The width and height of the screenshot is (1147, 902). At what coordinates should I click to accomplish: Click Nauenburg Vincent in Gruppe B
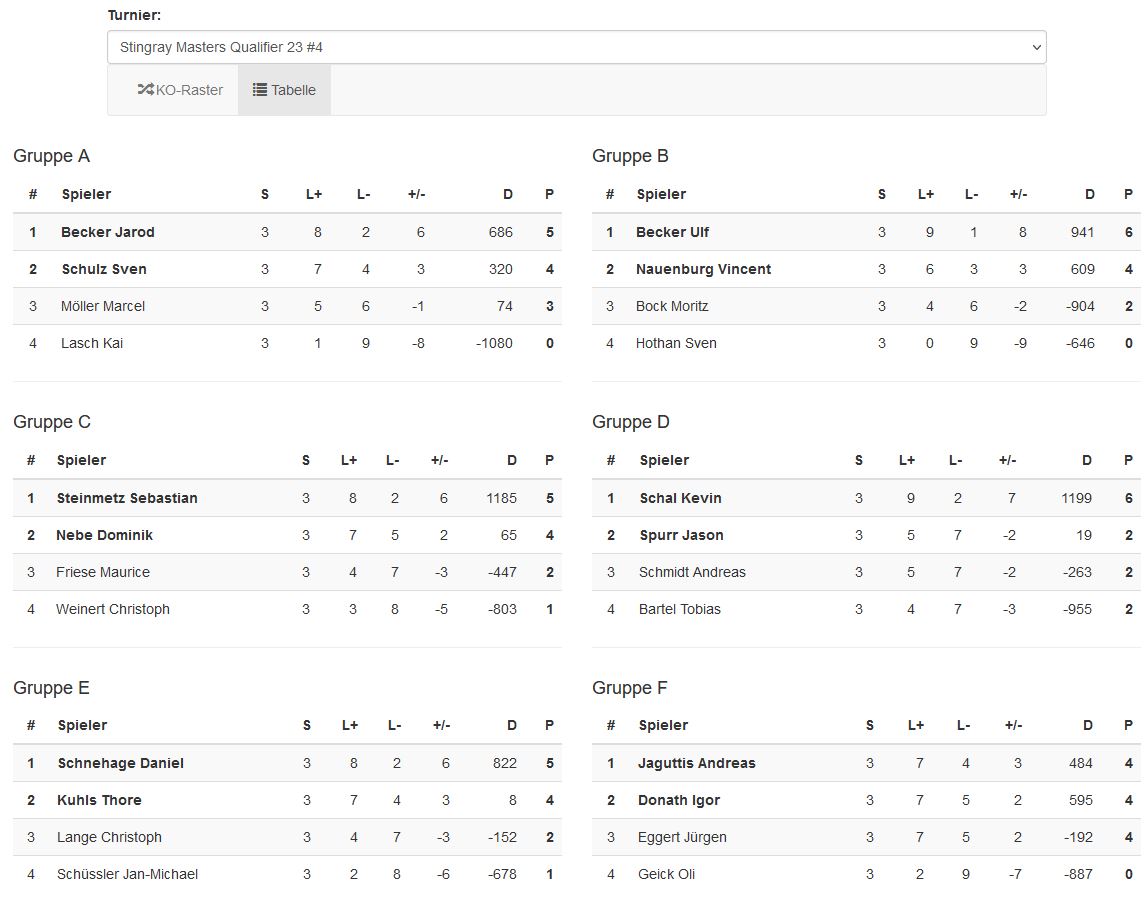tap(703, 269)
